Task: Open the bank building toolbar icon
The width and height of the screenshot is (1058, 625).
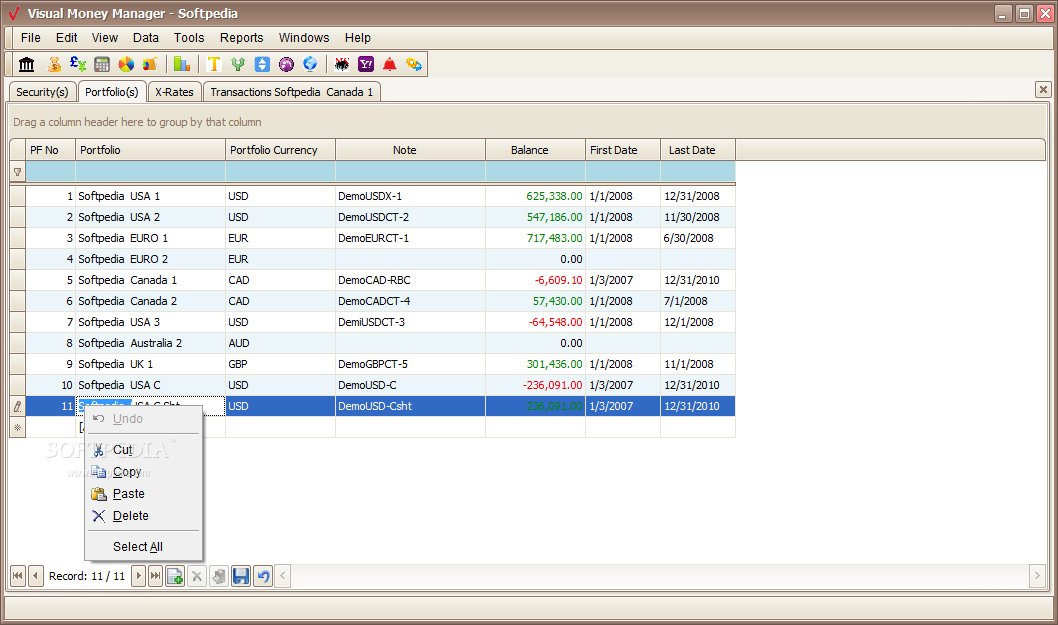Action: [x=27, y=64]
